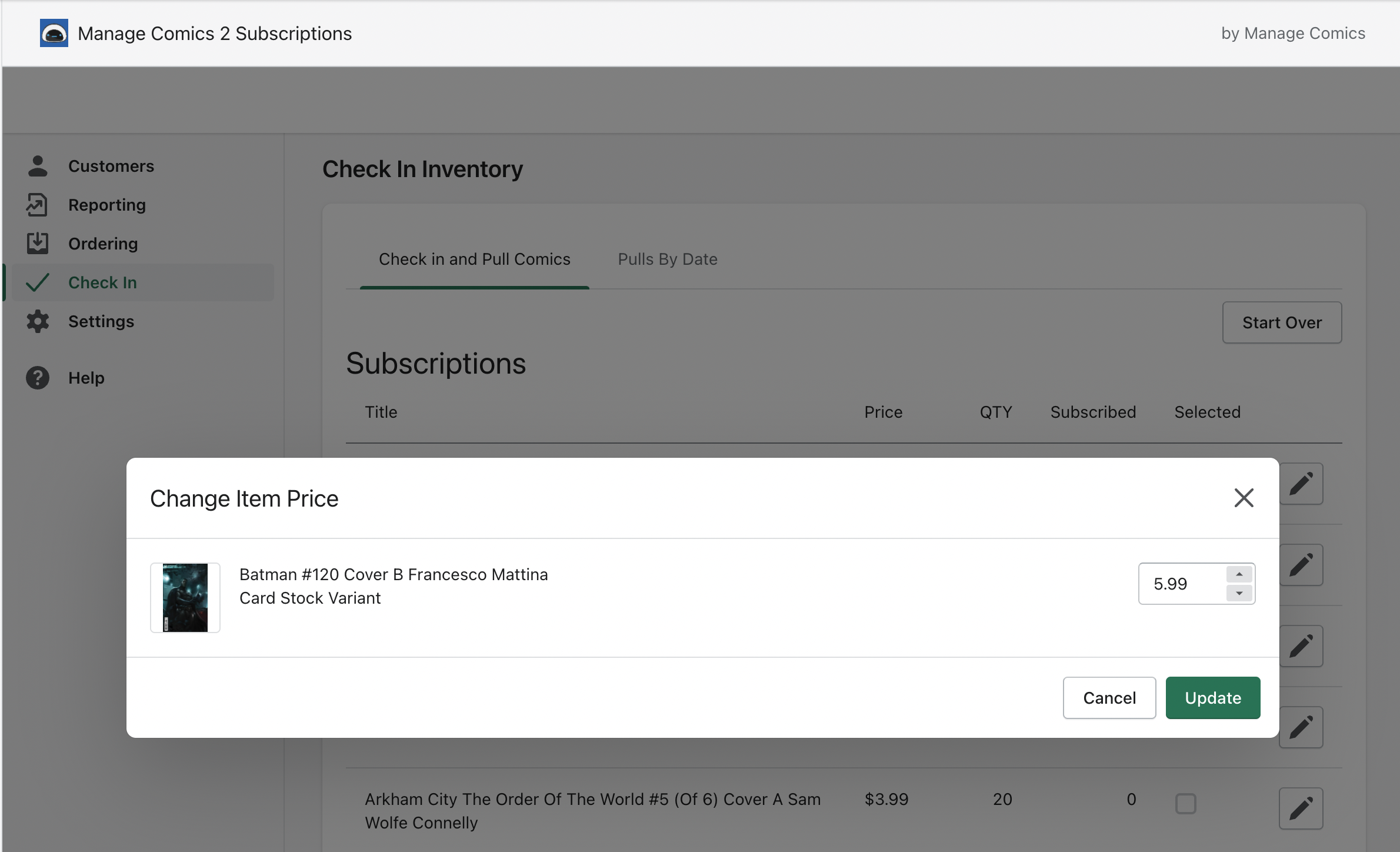Click the Manage Comics app logo

(x=54, y=34)
